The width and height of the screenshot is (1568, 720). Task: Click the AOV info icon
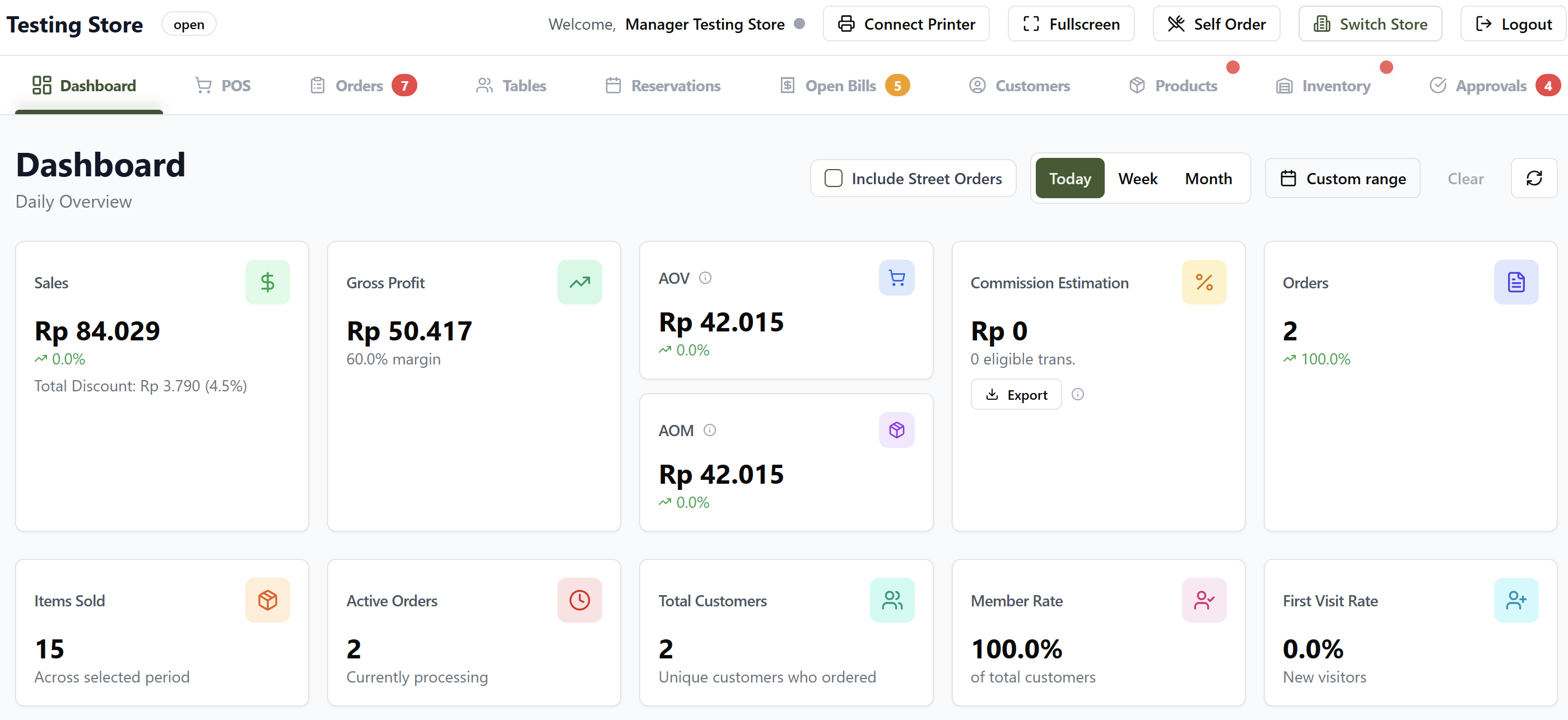pos(705,278)
